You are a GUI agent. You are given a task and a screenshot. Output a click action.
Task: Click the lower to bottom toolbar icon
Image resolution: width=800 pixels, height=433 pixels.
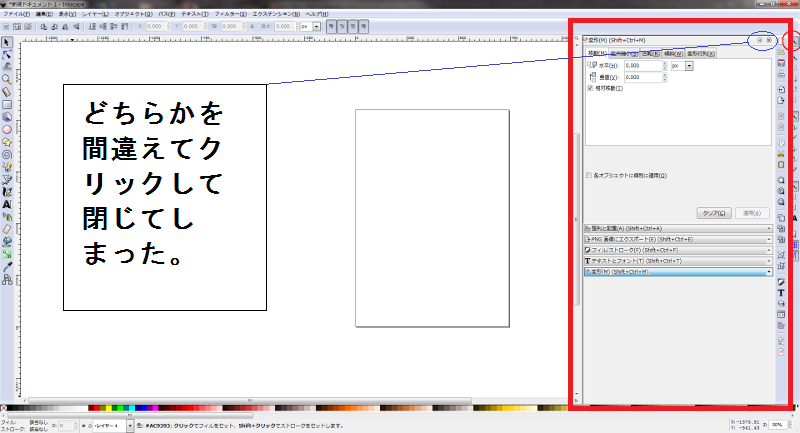pos(92,27)
